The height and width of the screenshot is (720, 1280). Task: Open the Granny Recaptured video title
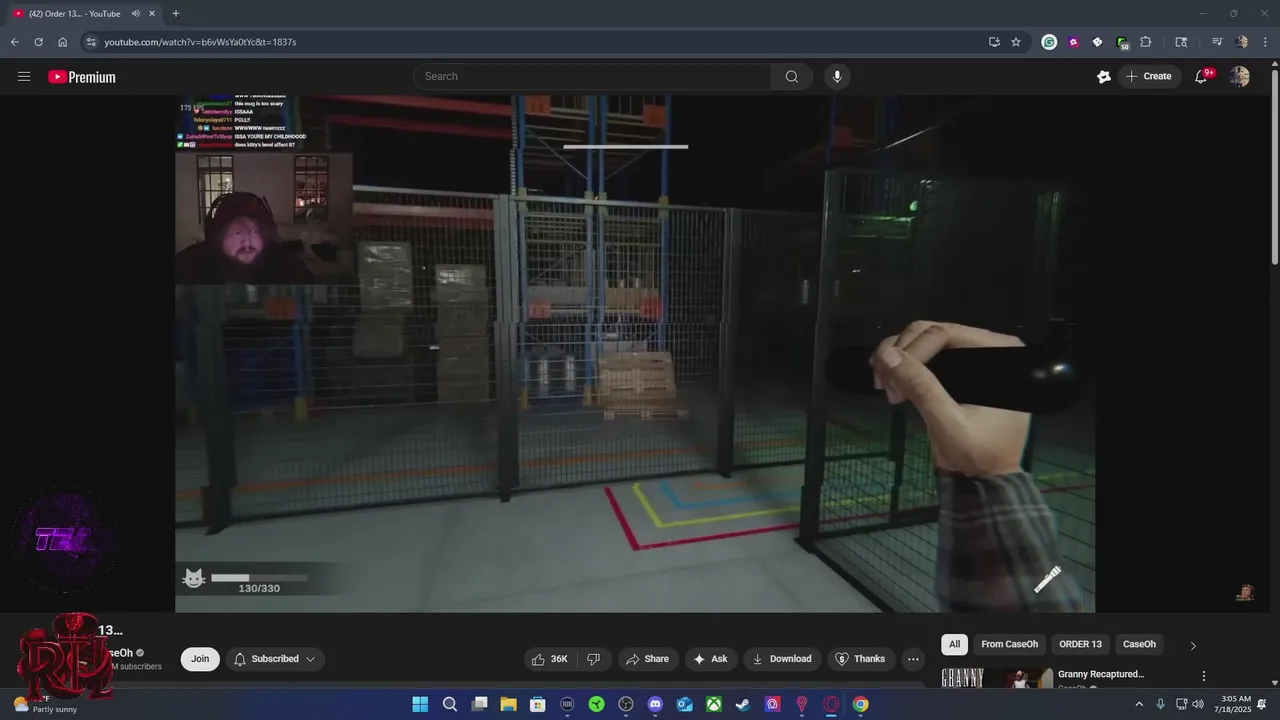point(1100,674)
